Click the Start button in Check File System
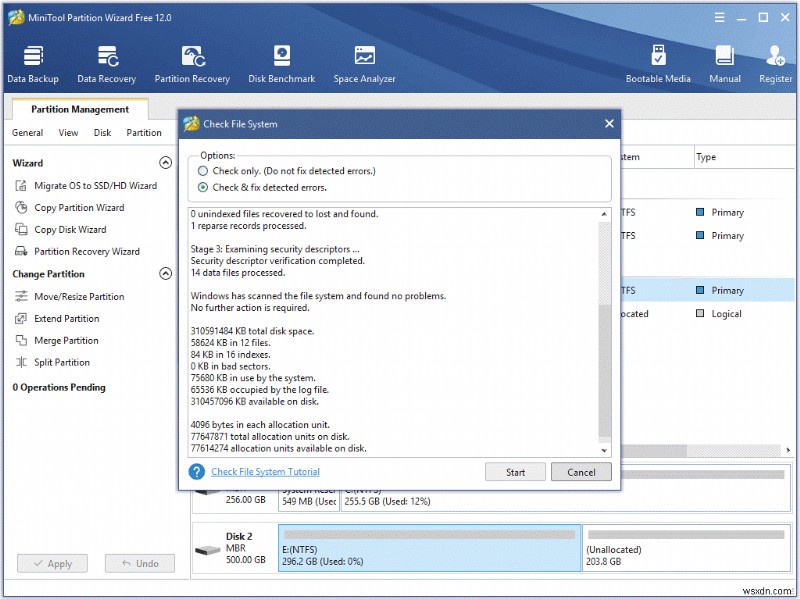 (x=515, y=471)
